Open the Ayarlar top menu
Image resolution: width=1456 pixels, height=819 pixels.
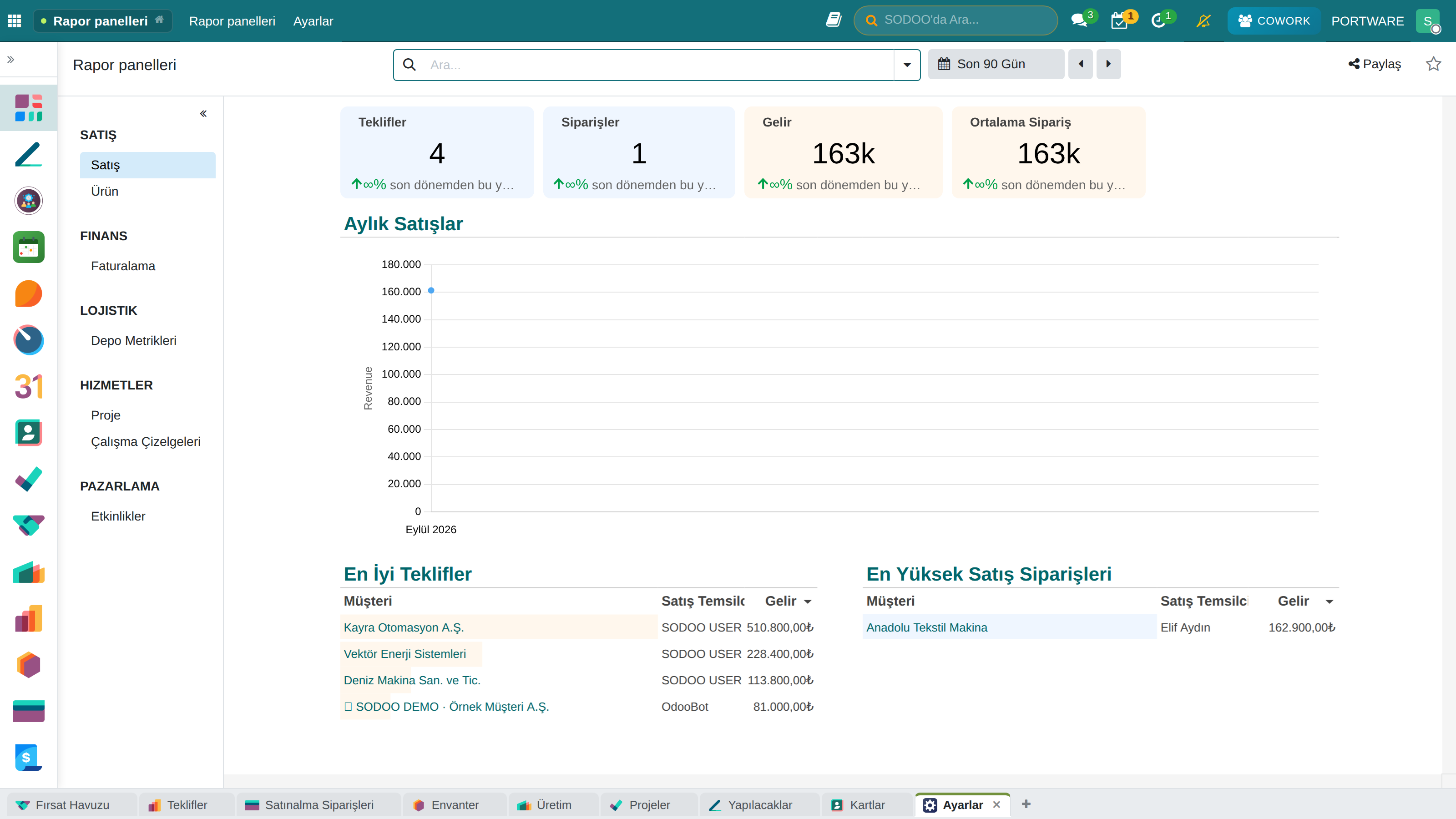tap(313, 21)
